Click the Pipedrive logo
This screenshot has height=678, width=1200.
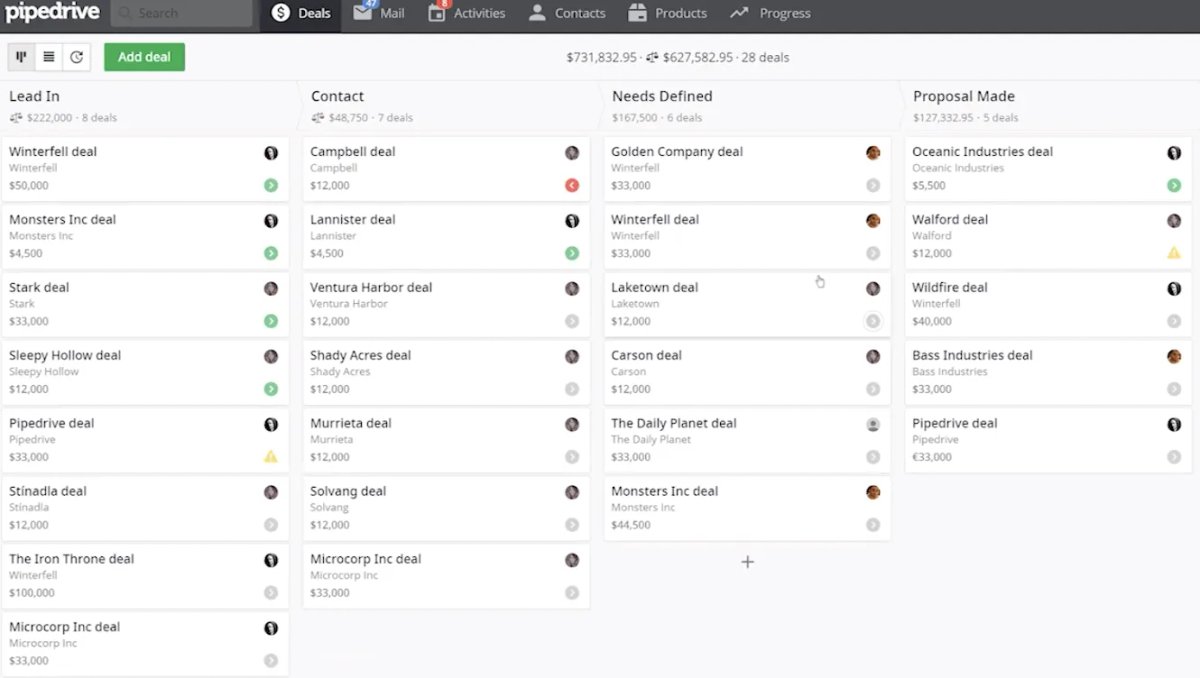pos(52,13)
